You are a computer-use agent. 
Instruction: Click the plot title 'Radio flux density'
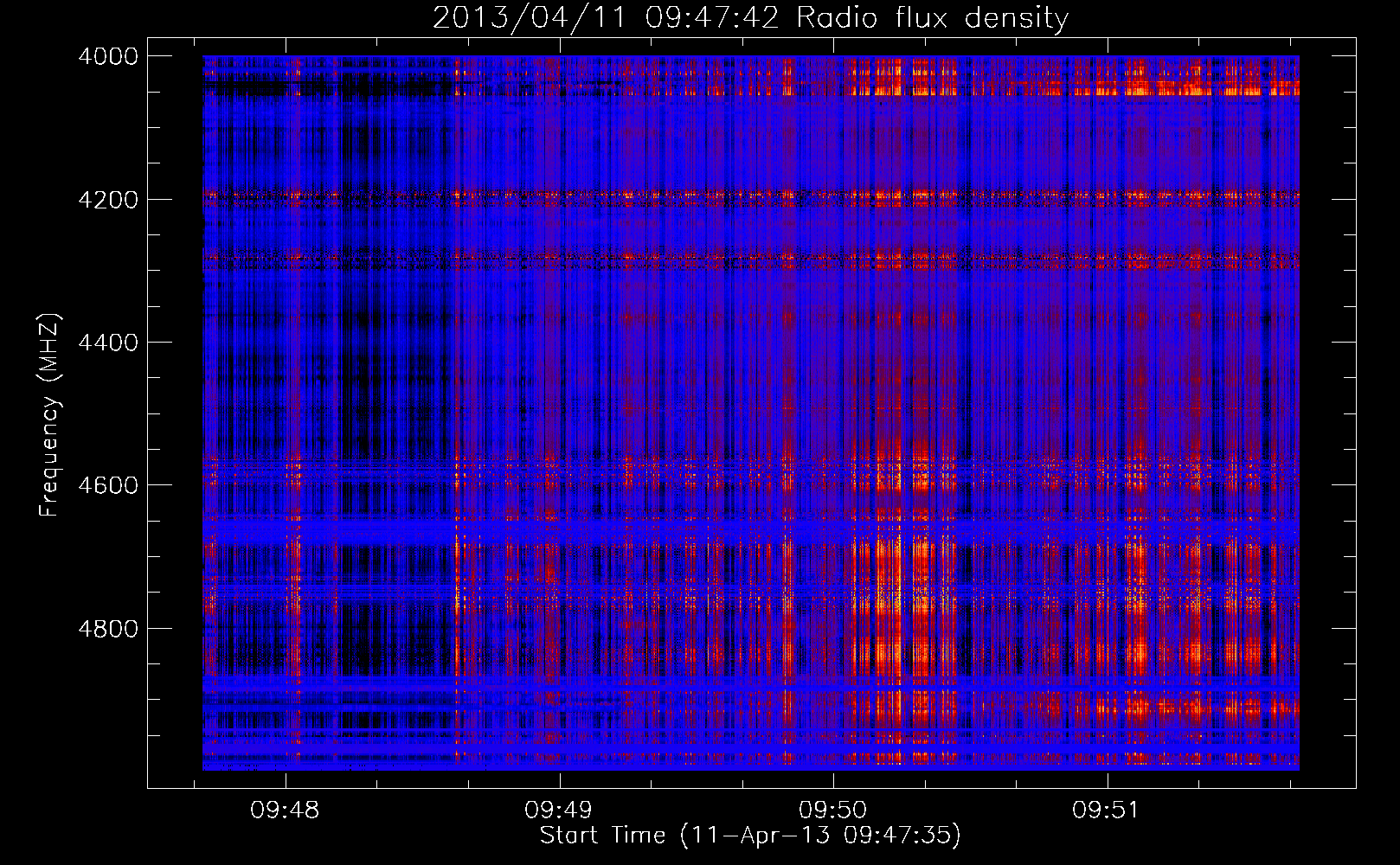(x=932, y=18)
